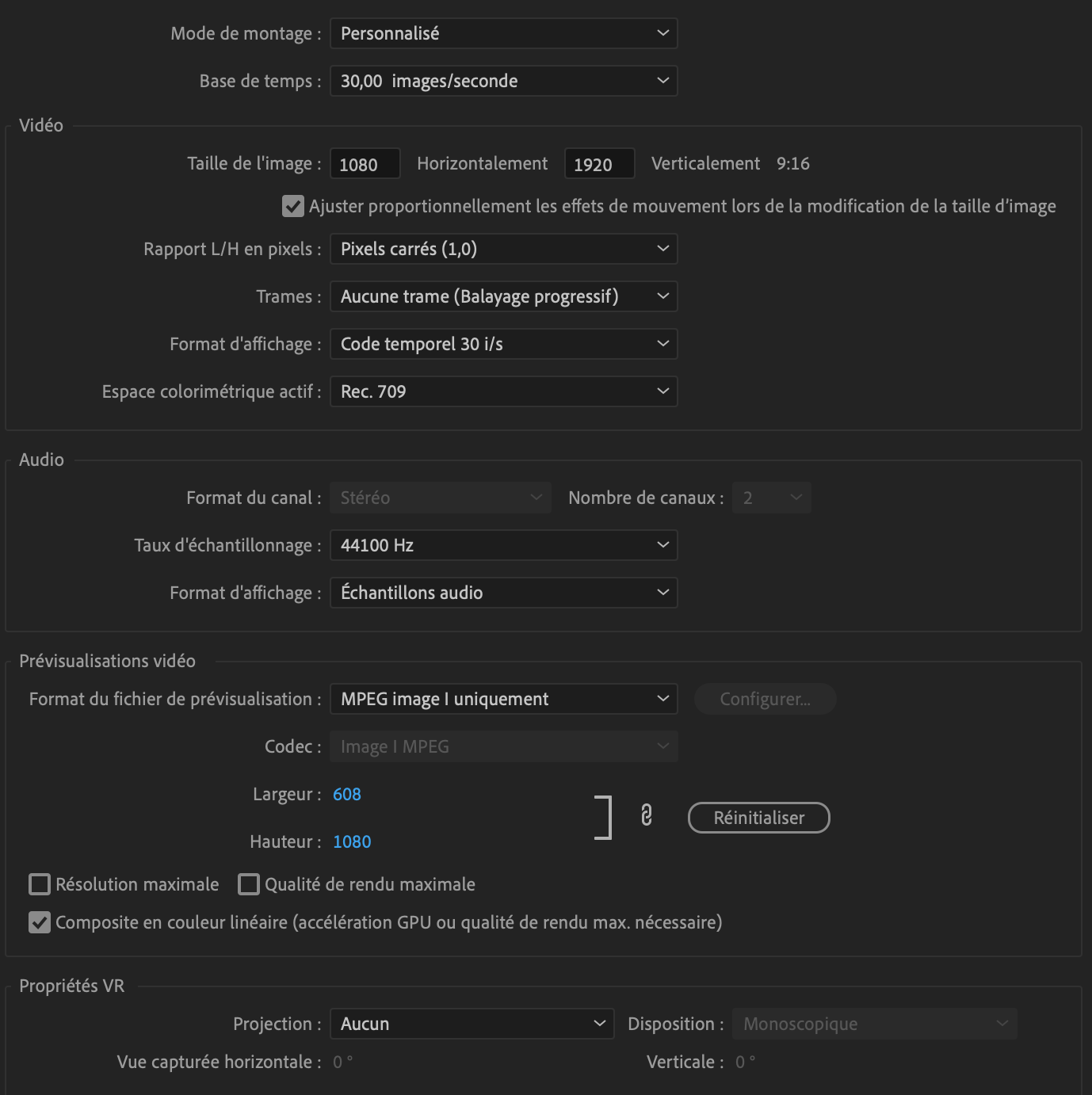
Task: Enable the Résolution maximale checkbox
Action: (39, 884)
